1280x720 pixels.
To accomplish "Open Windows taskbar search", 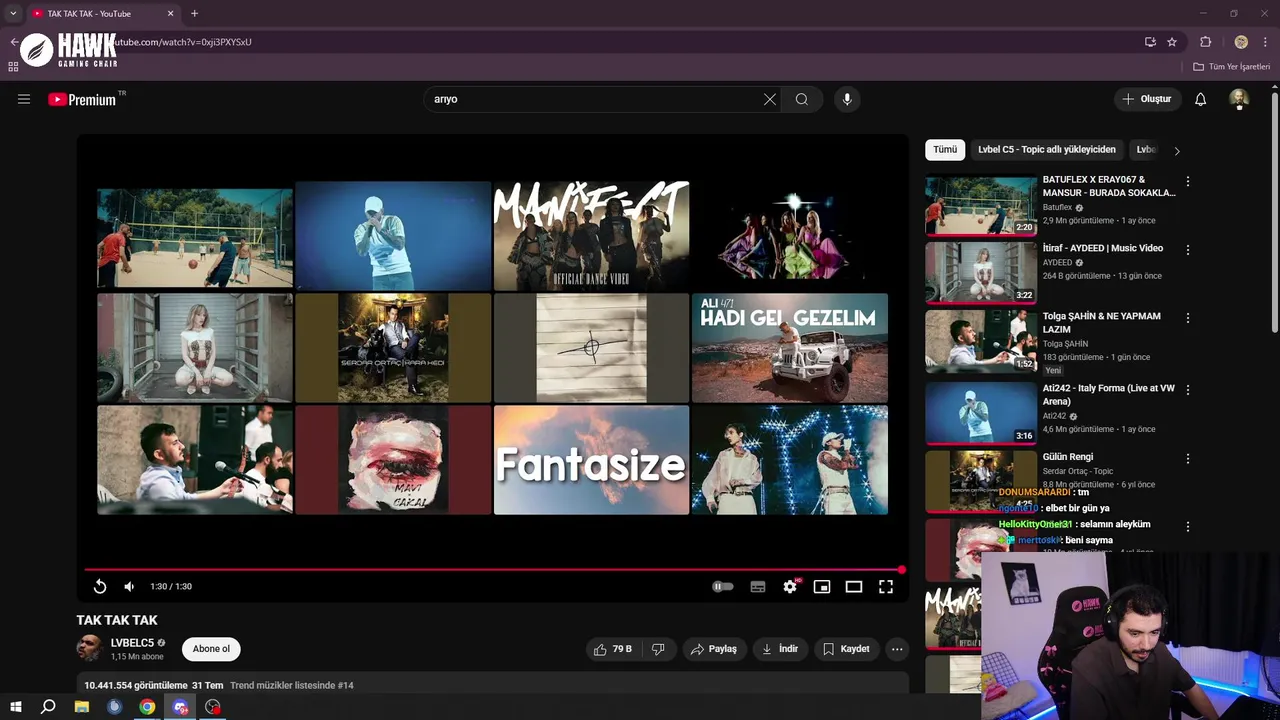I will 48,707.
